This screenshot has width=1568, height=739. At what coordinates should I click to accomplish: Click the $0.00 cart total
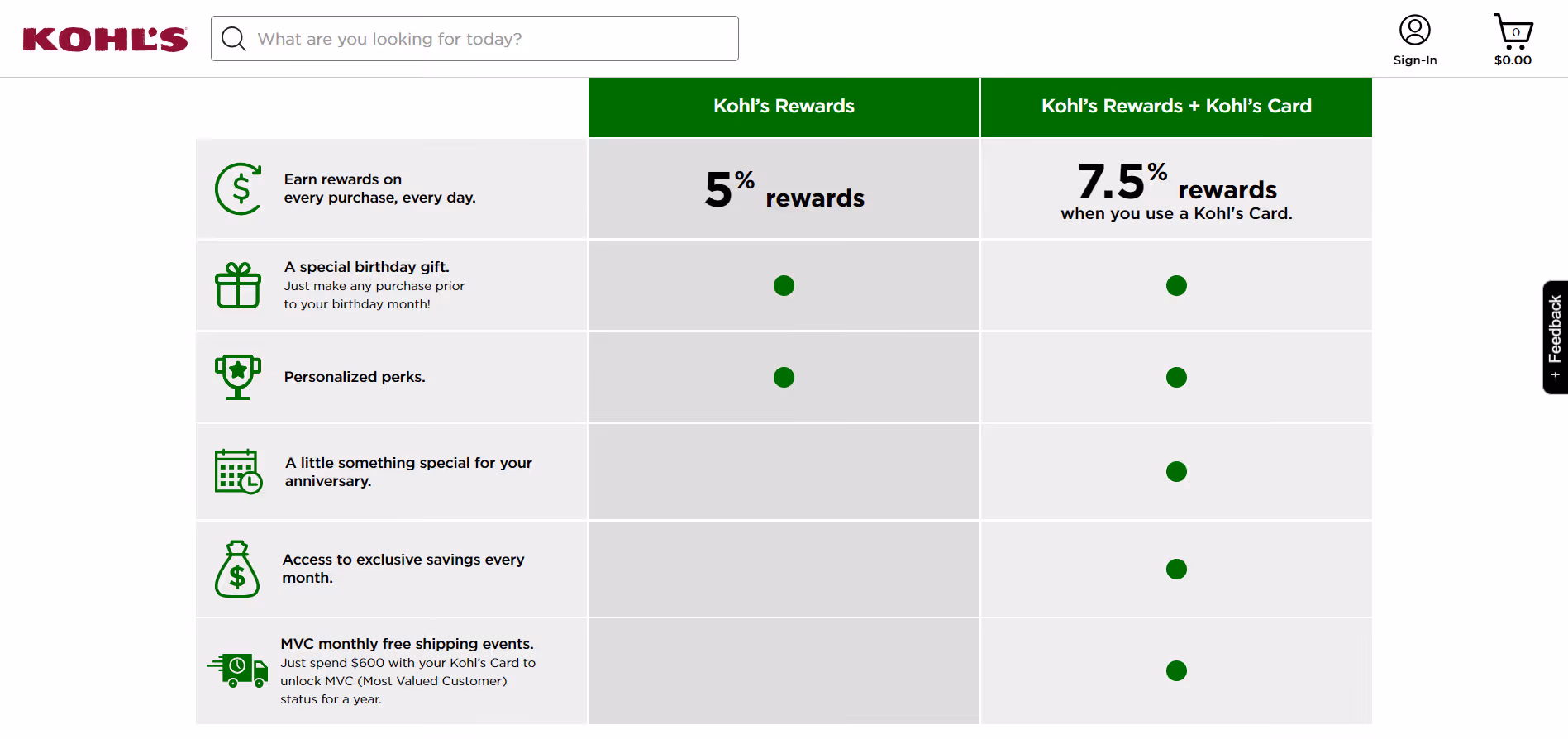pyautogui.click(x=1513, y=60)
